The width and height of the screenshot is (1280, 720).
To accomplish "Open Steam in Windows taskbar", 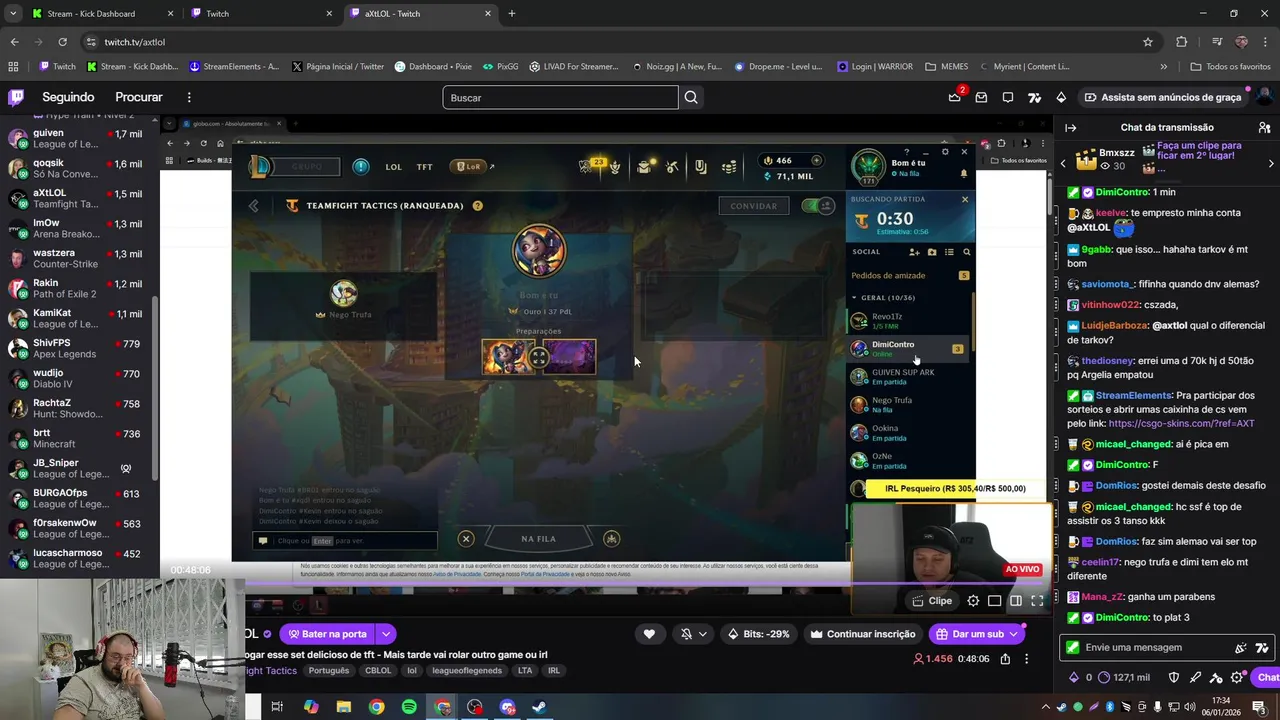I will tap(539, 707).
